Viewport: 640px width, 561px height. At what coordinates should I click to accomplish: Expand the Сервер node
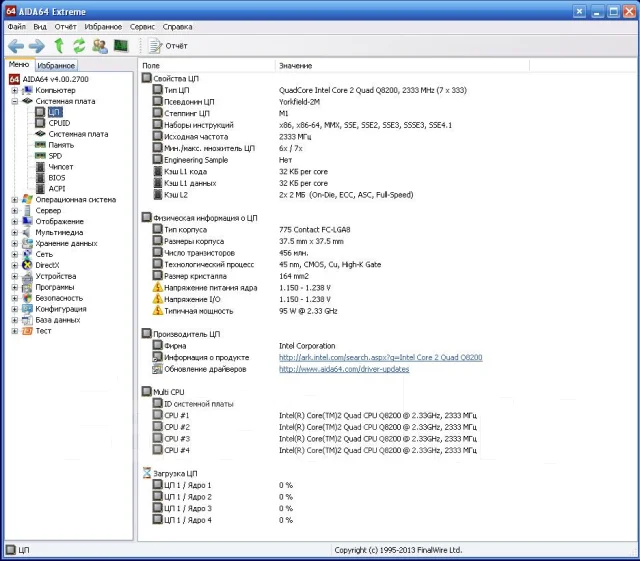[15, 211]
